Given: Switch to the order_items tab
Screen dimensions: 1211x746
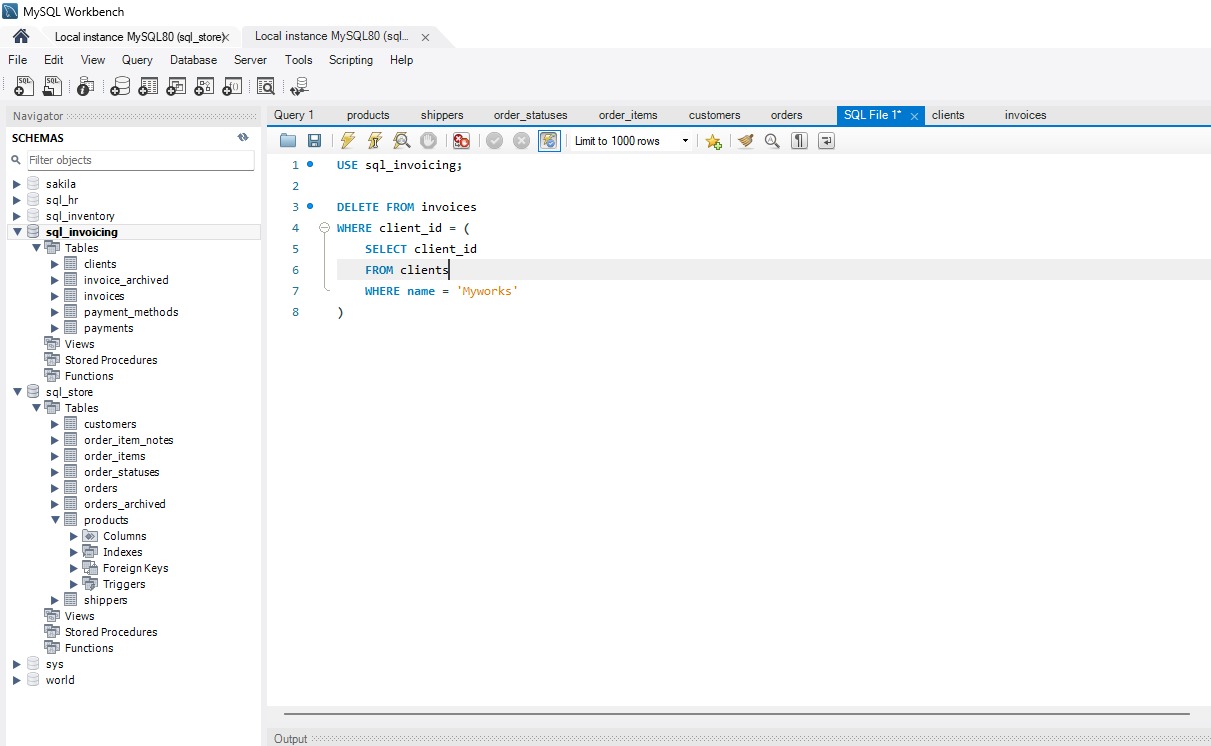Looking at the screenshot, I should (x=628, y=115).
